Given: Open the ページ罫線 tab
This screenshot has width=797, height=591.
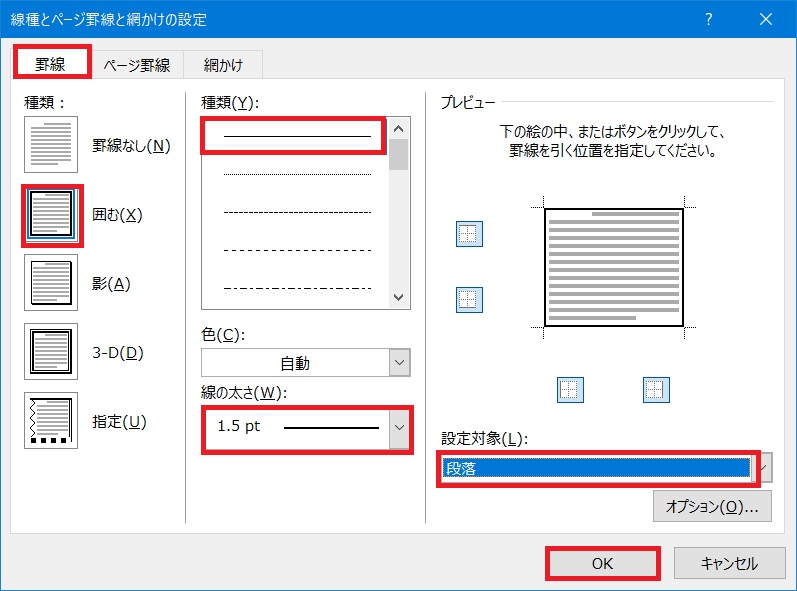Looking at the screenshot, I should 137,65.
